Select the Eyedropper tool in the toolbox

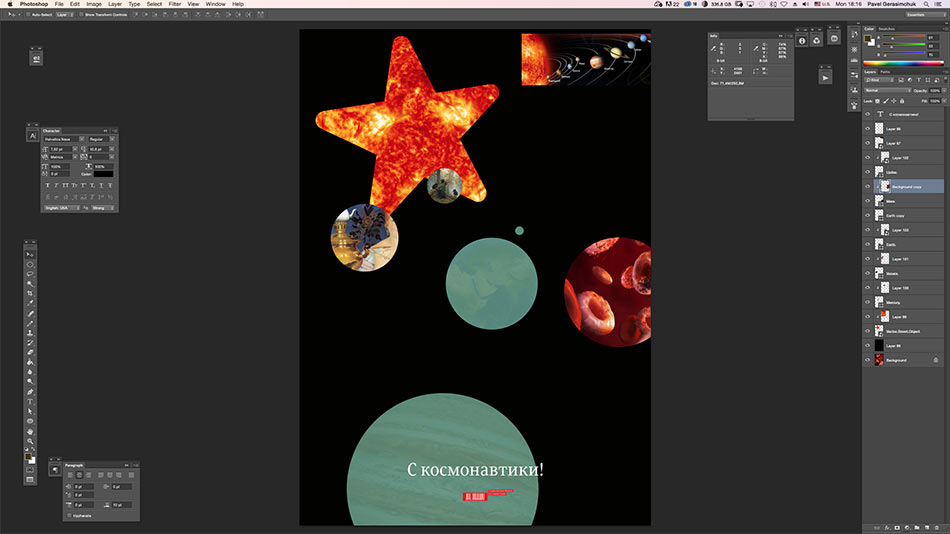click(30, 303)
